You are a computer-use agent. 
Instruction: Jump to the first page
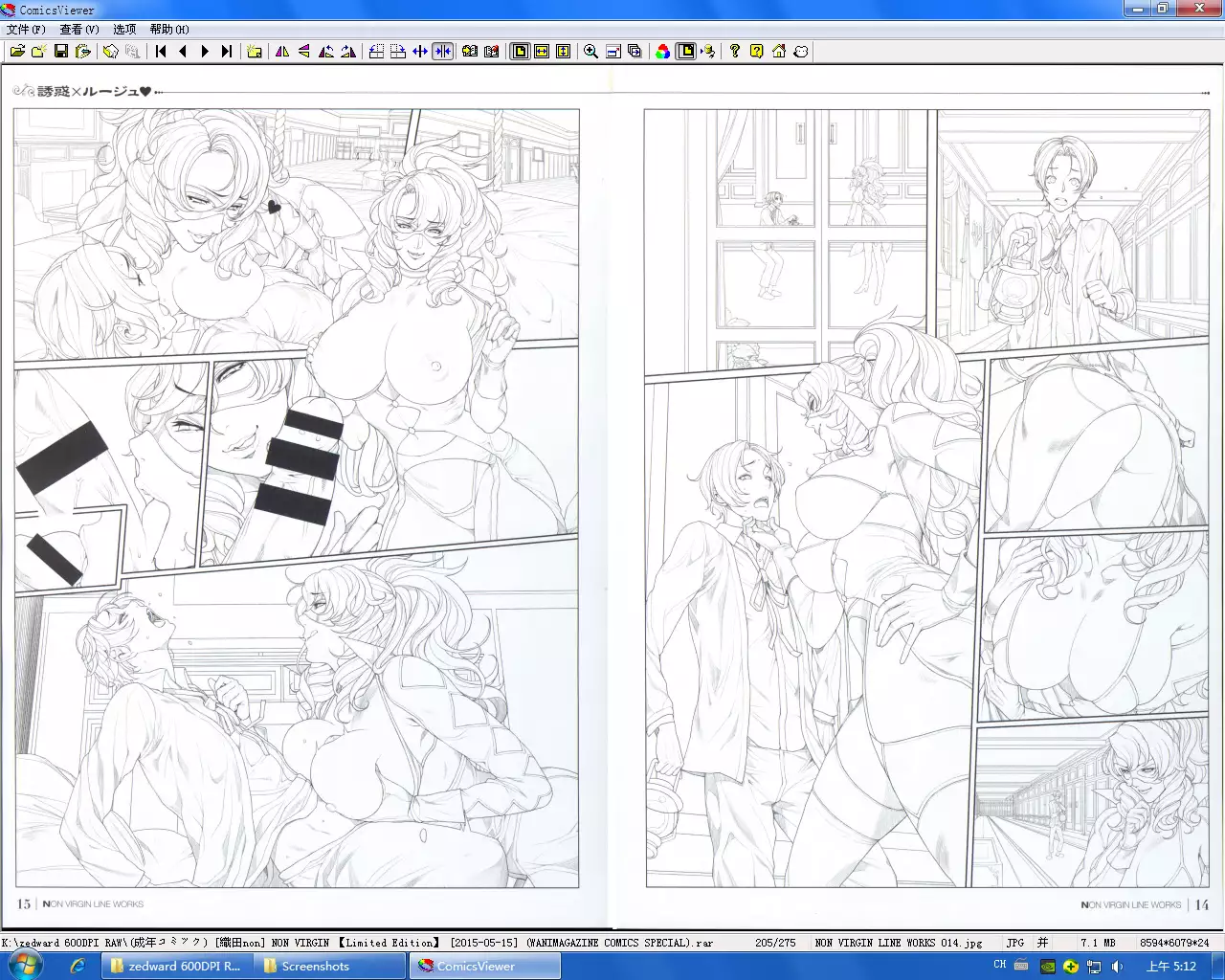tap(161, 52)
